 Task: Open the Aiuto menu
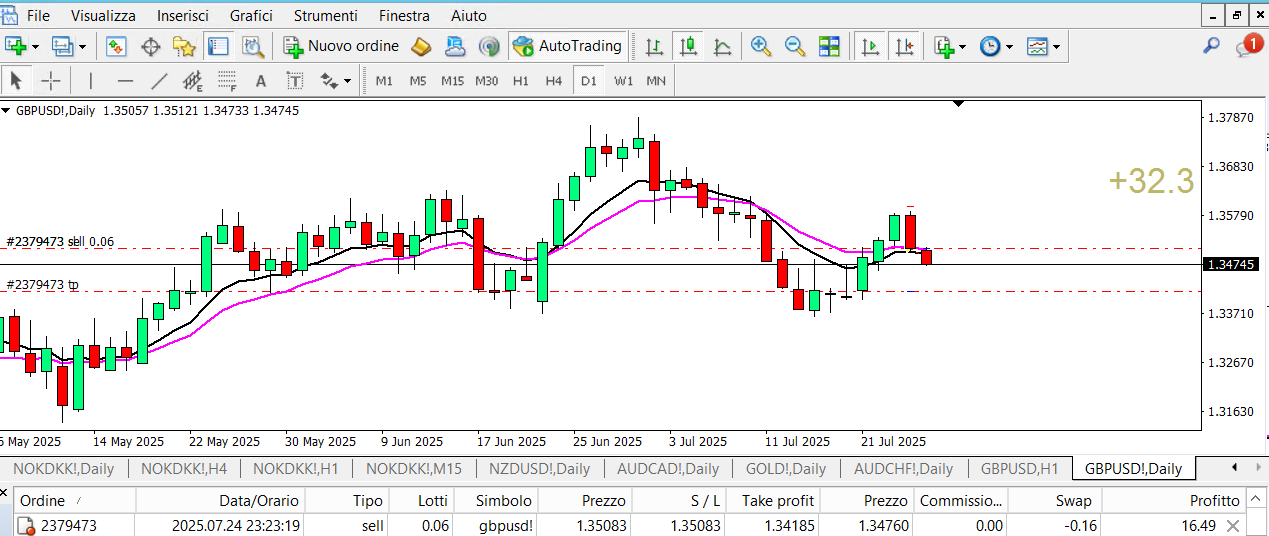pyautogui.click(x=469, y=16)
